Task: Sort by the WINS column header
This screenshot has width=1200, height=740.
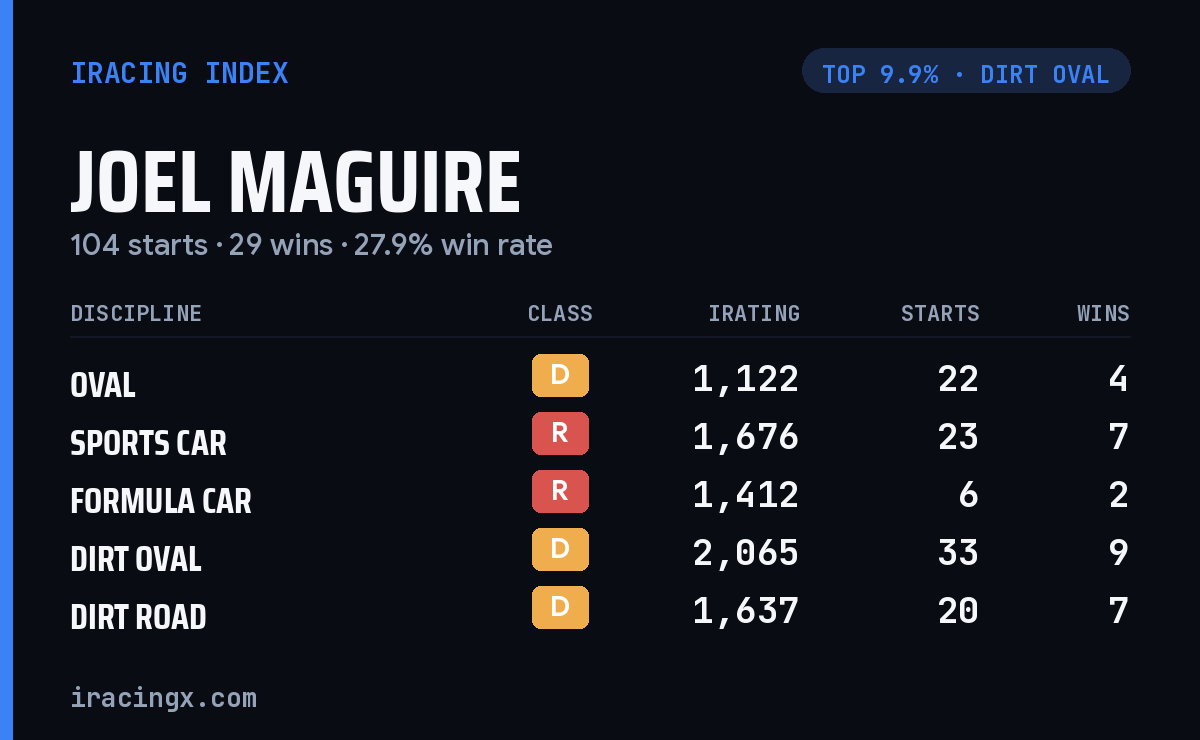Action: point(1103,313)
